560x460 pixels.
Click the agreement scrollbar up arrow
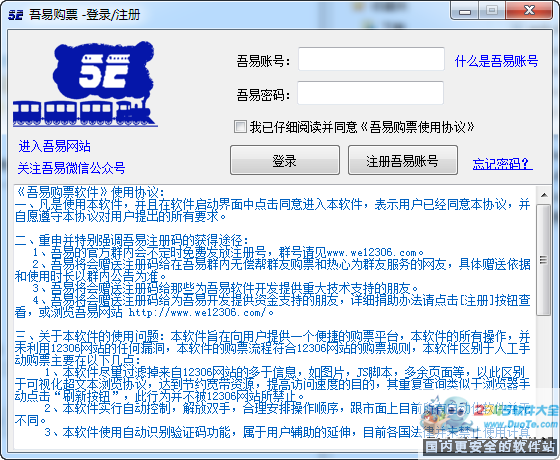[x=544, y=195]
